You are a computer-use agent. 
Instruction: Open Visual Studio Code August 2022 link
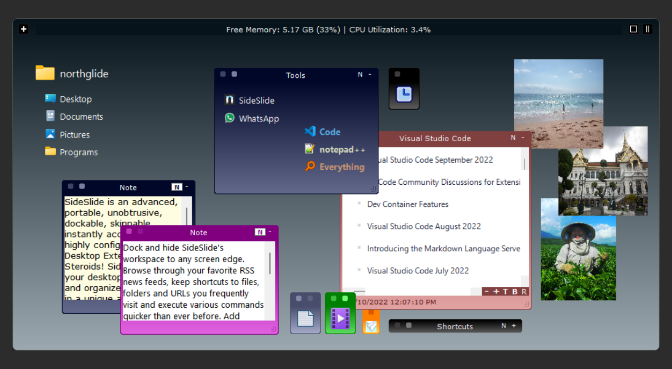(424, 226)
